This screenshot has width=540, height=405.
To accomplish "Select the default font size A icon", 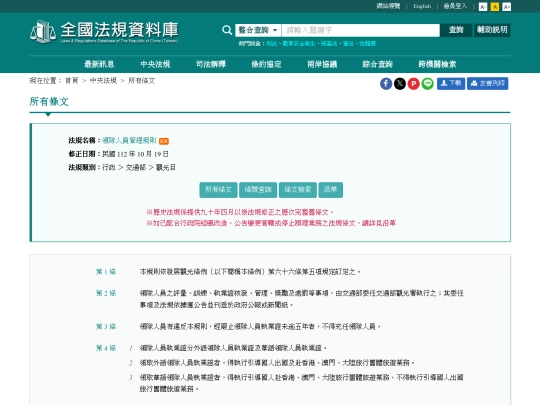I will click(495, 7).
